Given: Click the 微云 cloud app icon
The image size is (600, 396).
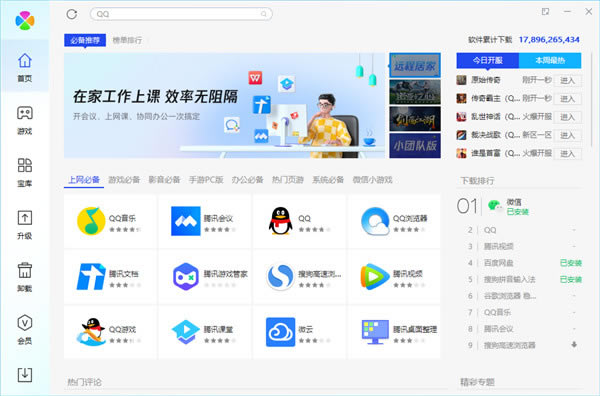Looking at the screenshot, I should pyautogui.click(x=280, y=332).
